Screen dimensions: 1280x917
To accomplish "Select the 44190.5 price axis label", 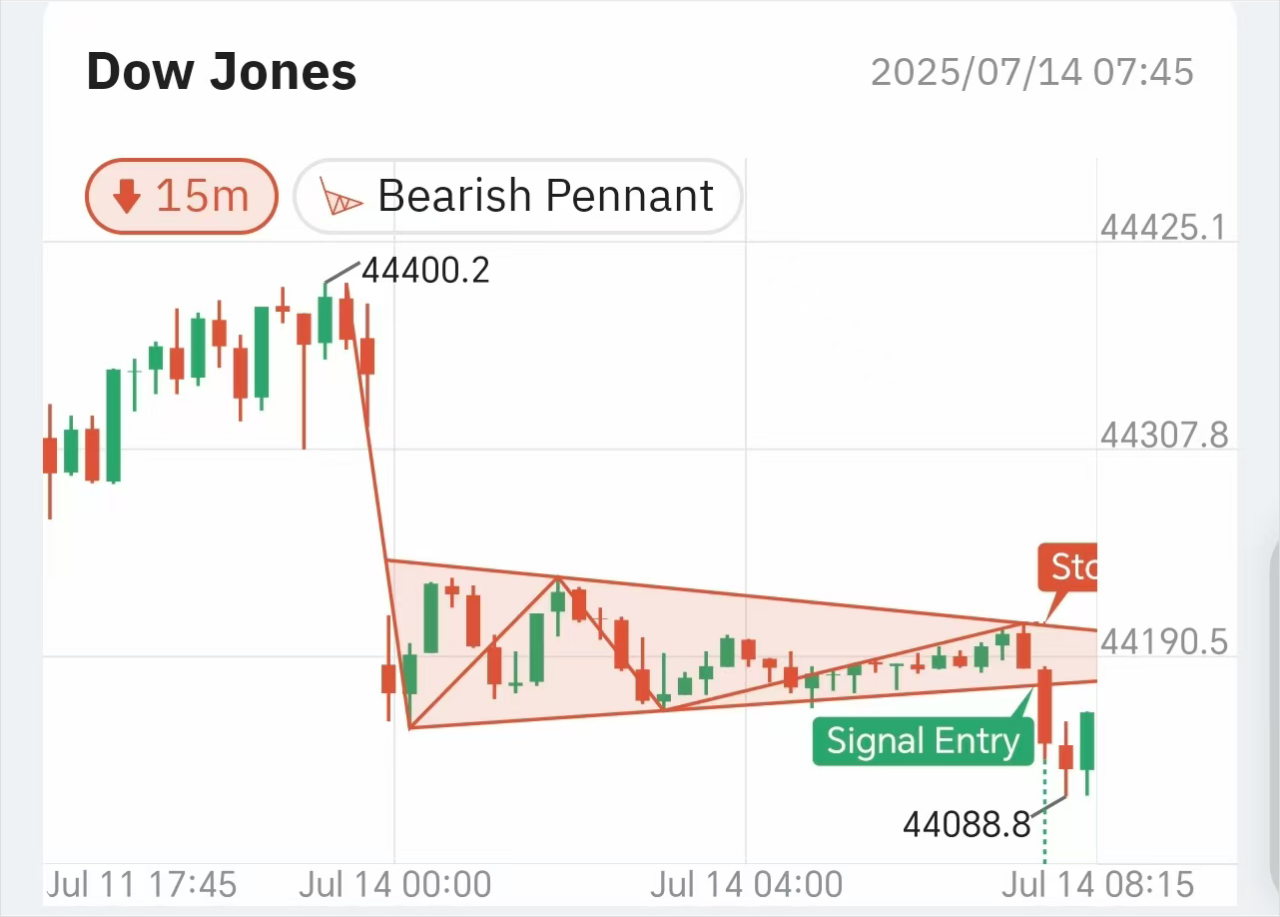I will tap(1163, 642).
